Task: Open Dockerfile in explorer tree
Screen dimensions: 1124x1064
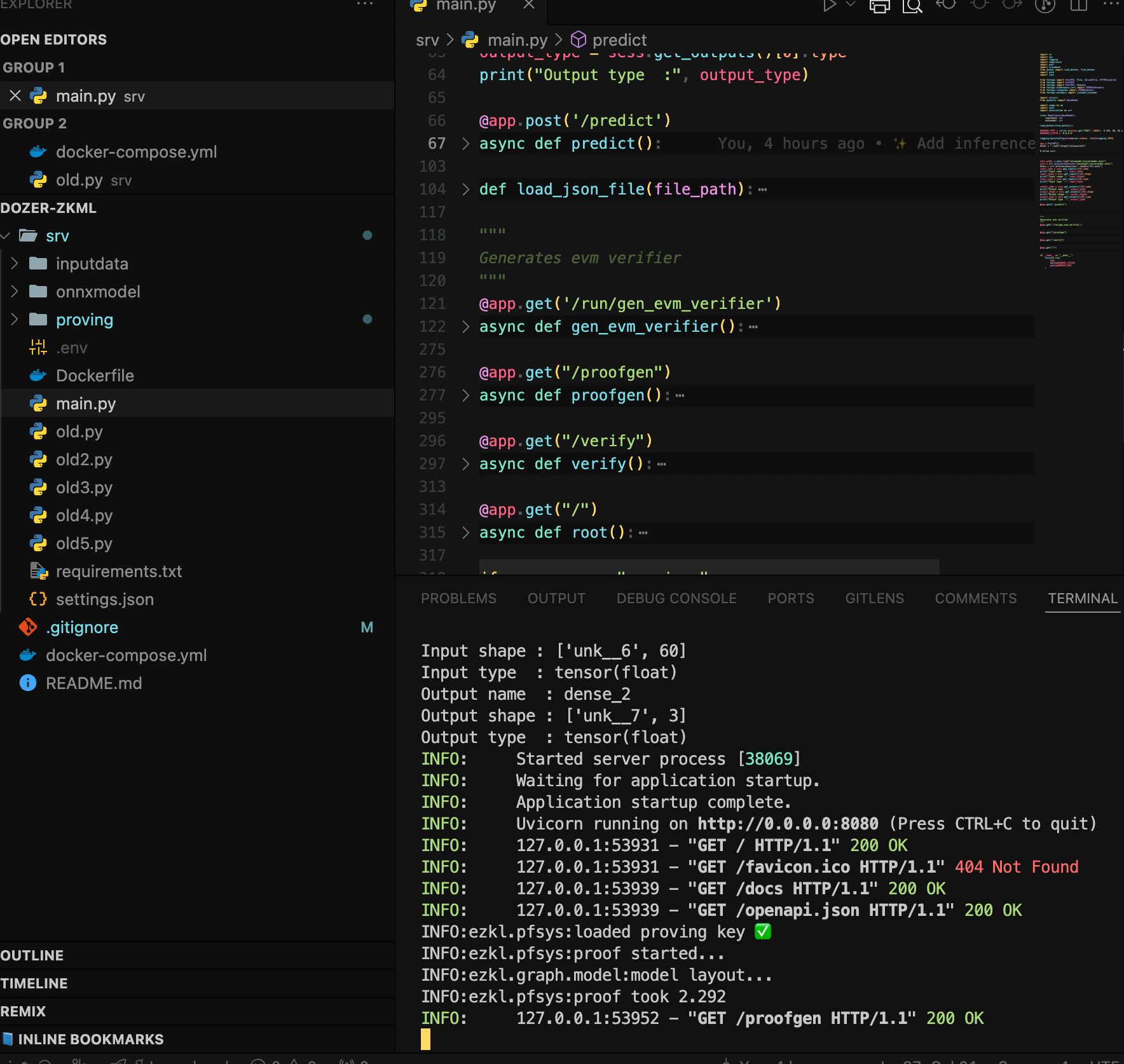Action: coord(95,376)
